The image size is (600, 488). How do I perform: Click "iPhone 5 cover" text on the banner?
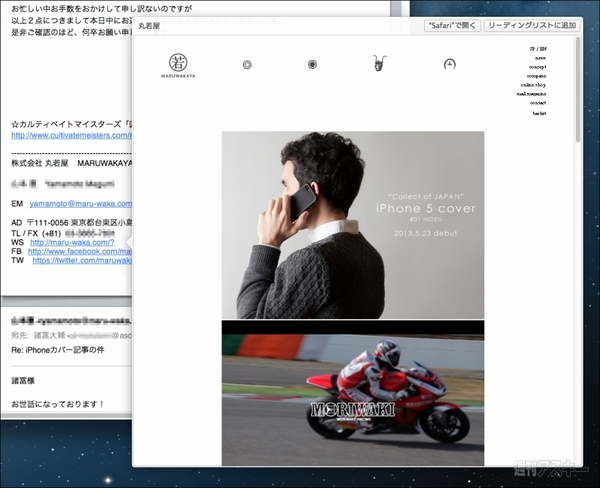tap(426, 209)
